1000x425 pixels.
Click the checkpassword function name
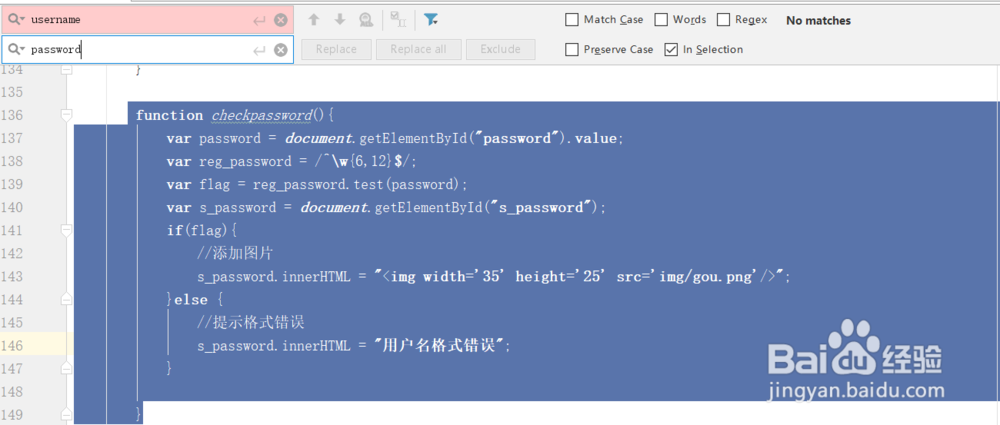point(261,116)
